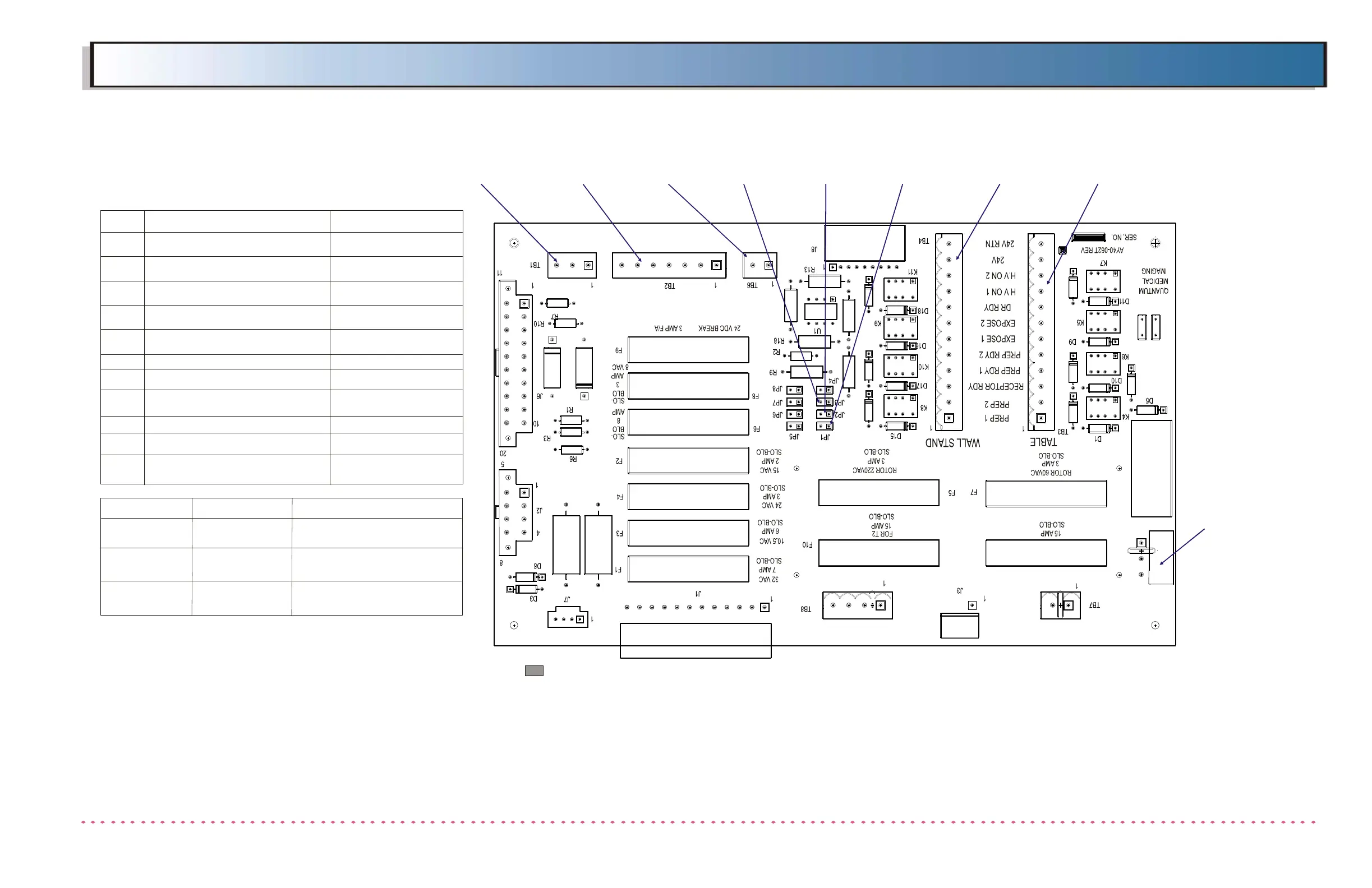
Task: Click the TB2 terminal block
Action: point(669,265)
